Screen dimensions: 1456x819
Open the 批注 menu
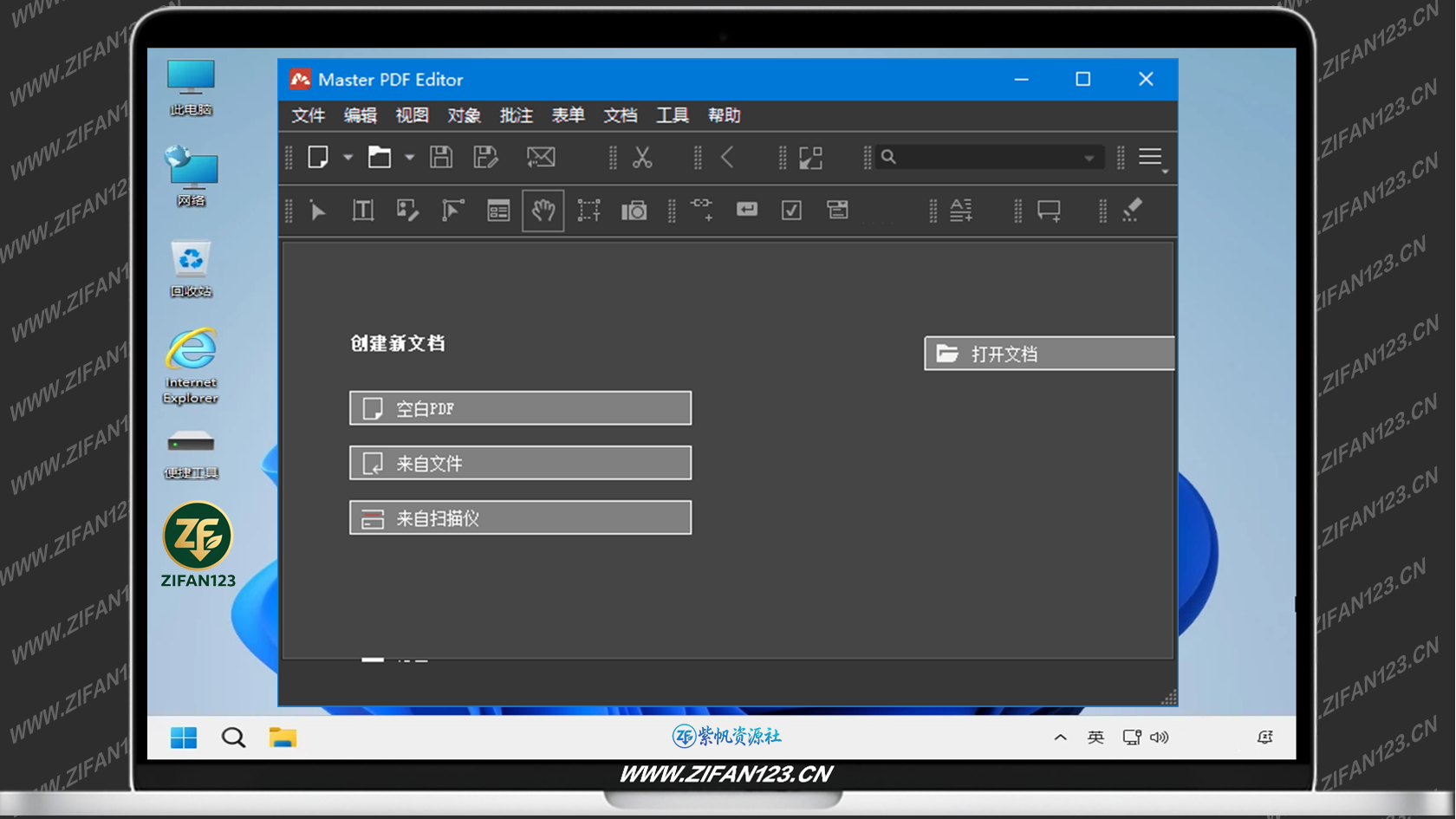click(x=517, y=115)
